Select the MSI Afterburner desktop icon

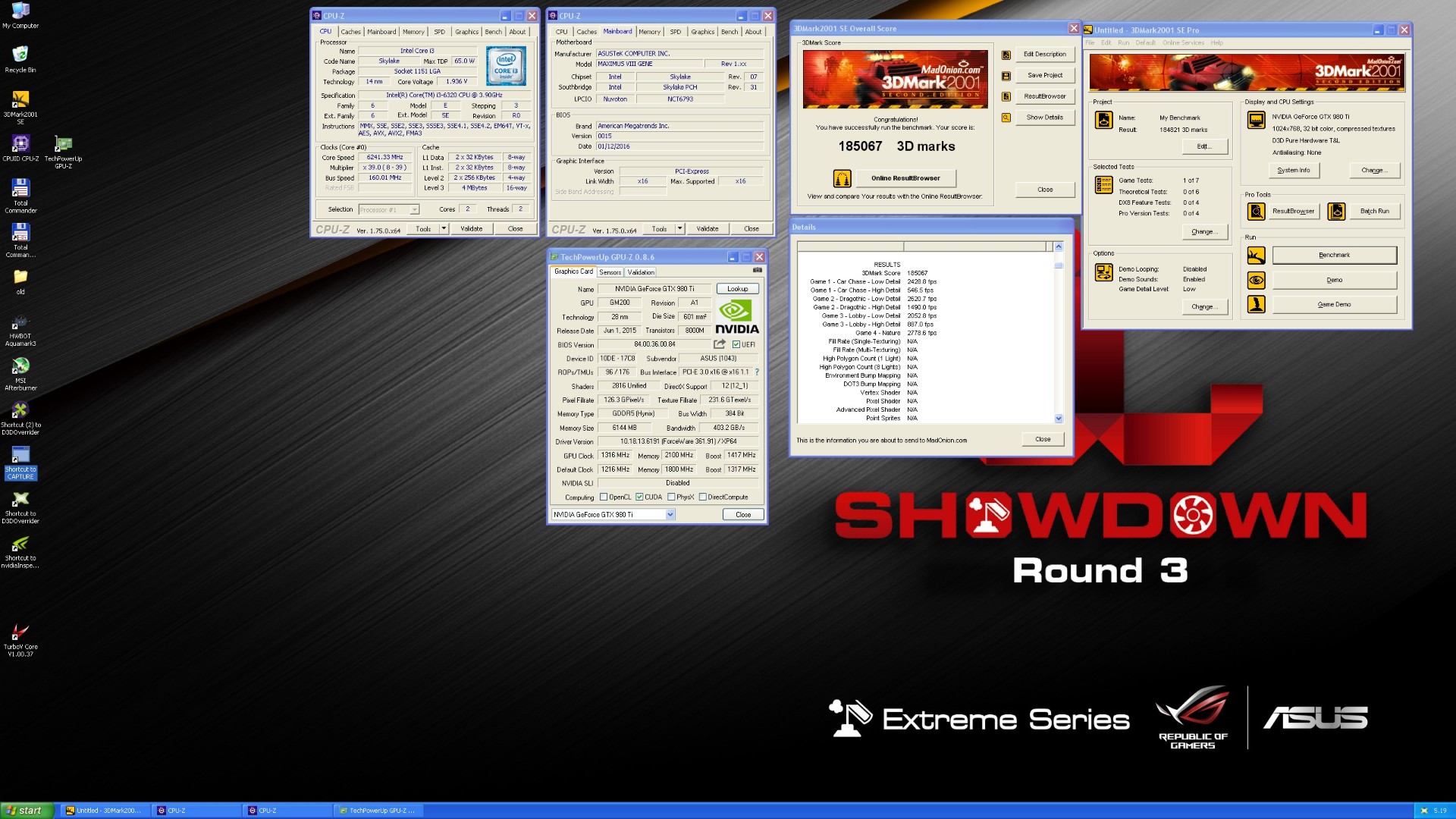coord(20,374)
